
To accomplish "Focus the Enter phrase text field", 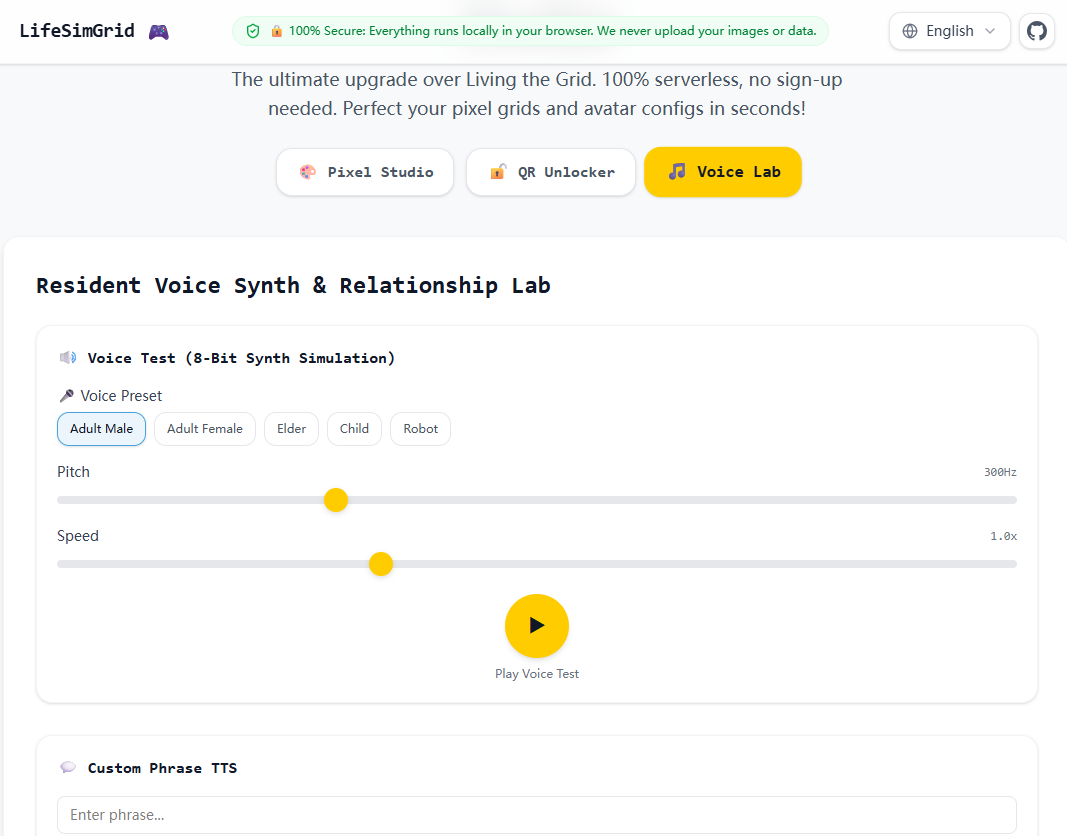I will pyautogui.click(x=537, y=815).
